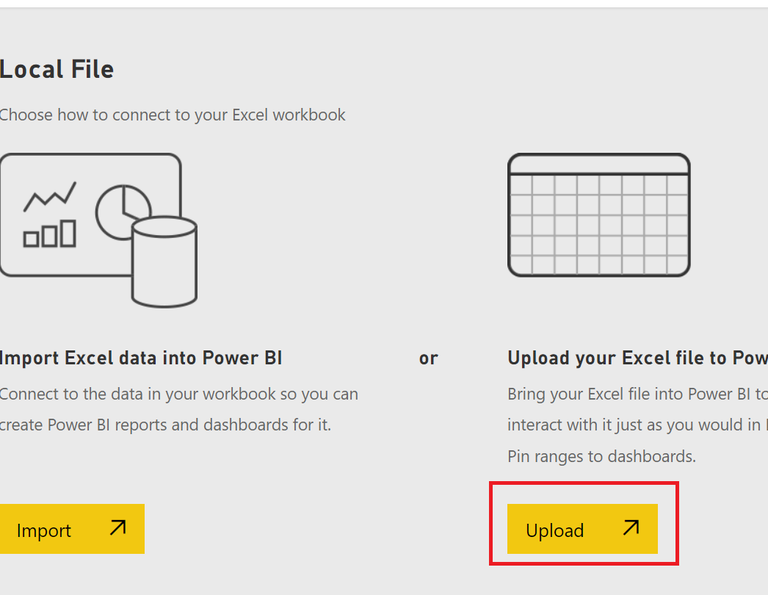Viewport: 768px width, 595px height.
Task: Click the arrow icon on the Import button
Action: pos(118,528)
